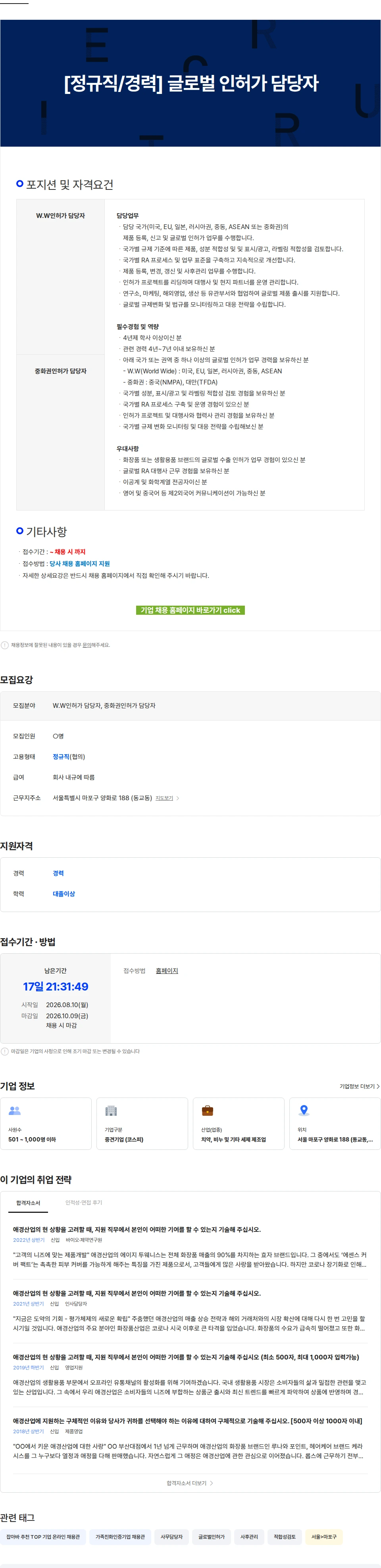Expand the chevron next to 지도보기
This screenshot has height=1568, width=381.
pyautogui.click(x=177, y=798)
